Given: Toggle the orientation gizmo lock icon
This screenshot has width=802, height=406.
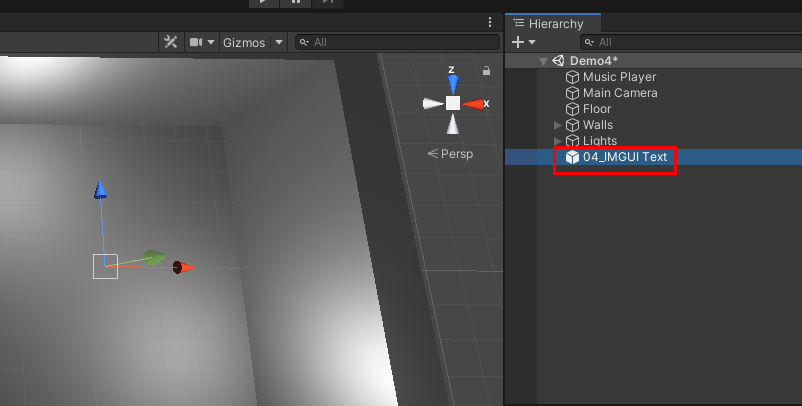Looking at the screenshot, I should pyautogui.click(x=486, y=71).
